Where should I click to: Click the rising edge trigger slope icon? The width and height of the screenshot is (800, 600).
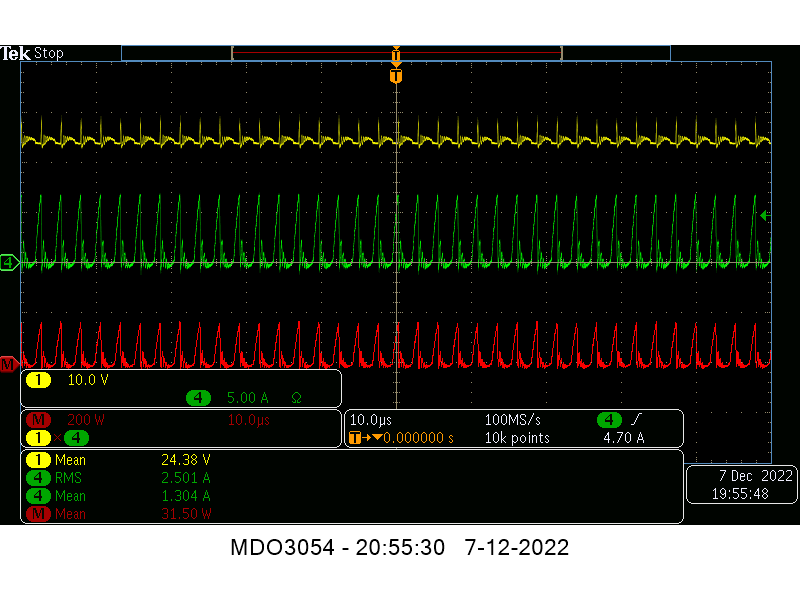coord(636,420)
